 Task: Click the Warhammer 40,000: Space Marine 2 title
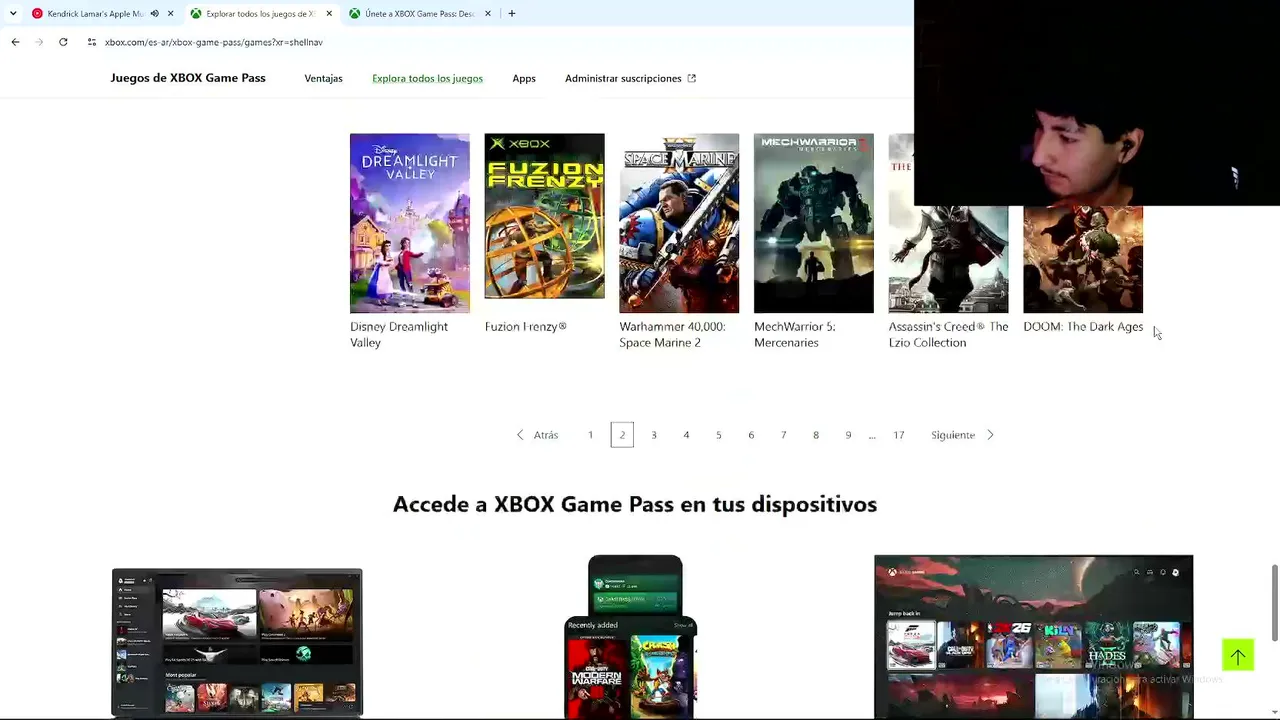672,334
